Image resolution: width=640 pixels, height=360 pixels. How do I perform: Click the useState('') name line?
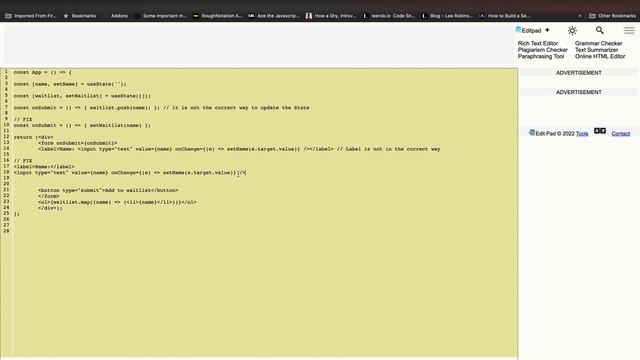70,84
